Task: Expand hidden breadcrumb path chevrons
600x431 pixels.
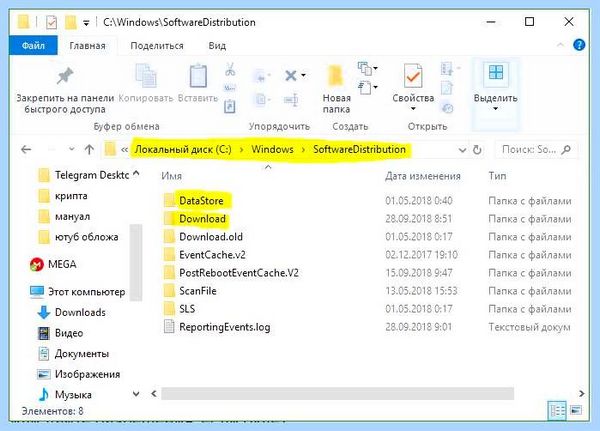Action: [124, 150]
